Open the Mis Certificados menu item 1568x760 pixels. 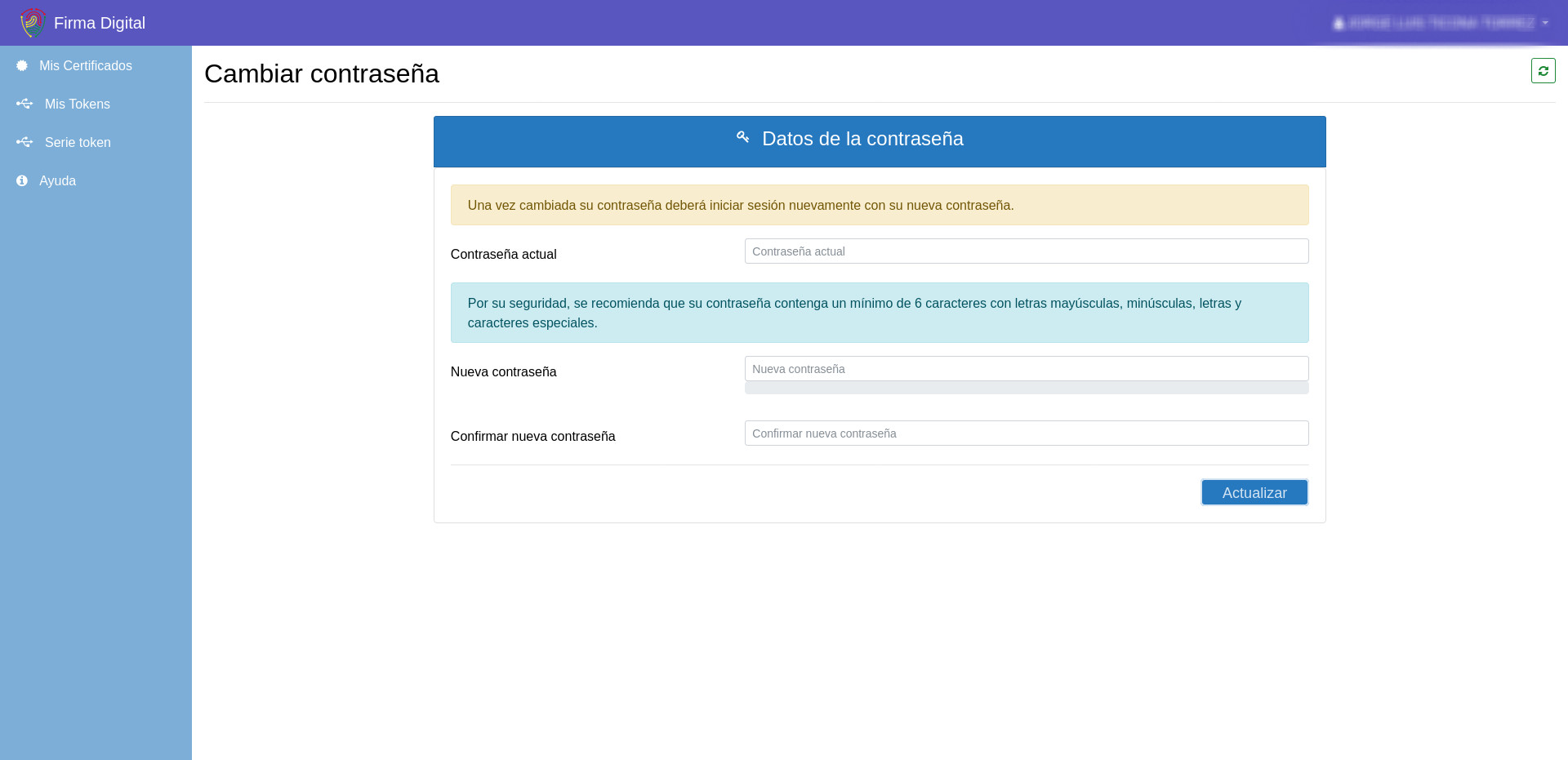pyautogui.click(x=86, y=65)
